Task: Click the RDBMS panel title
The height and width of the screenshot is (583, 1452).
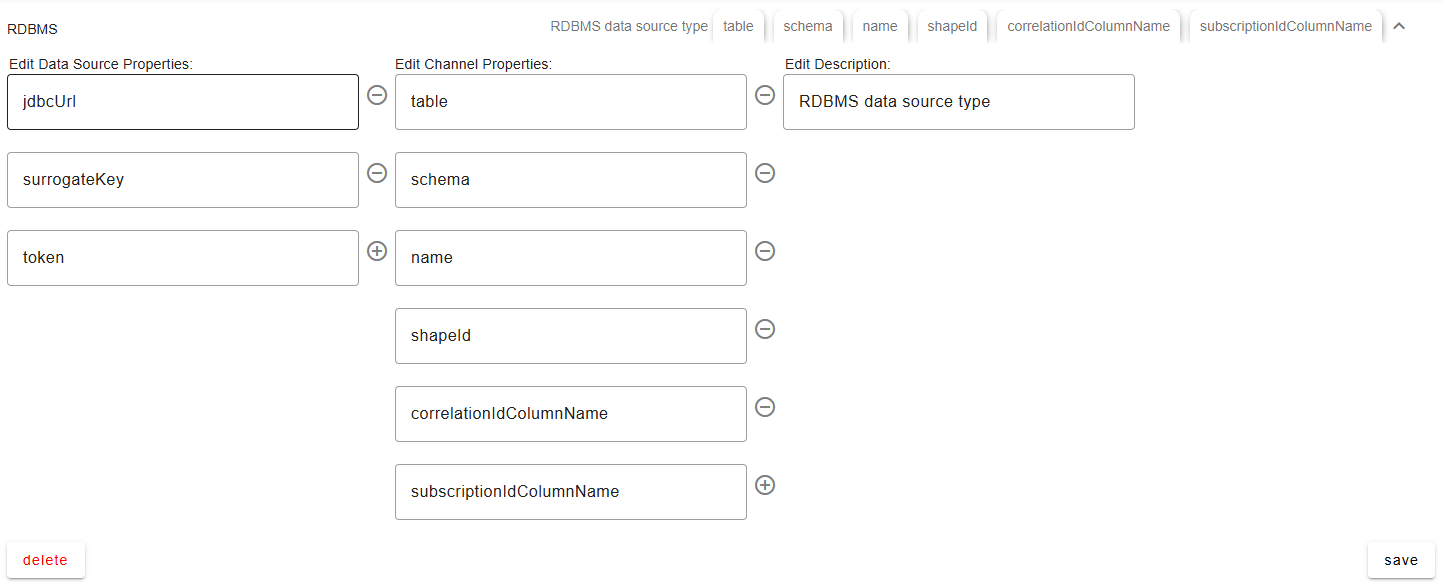Action: coord(32,29)
